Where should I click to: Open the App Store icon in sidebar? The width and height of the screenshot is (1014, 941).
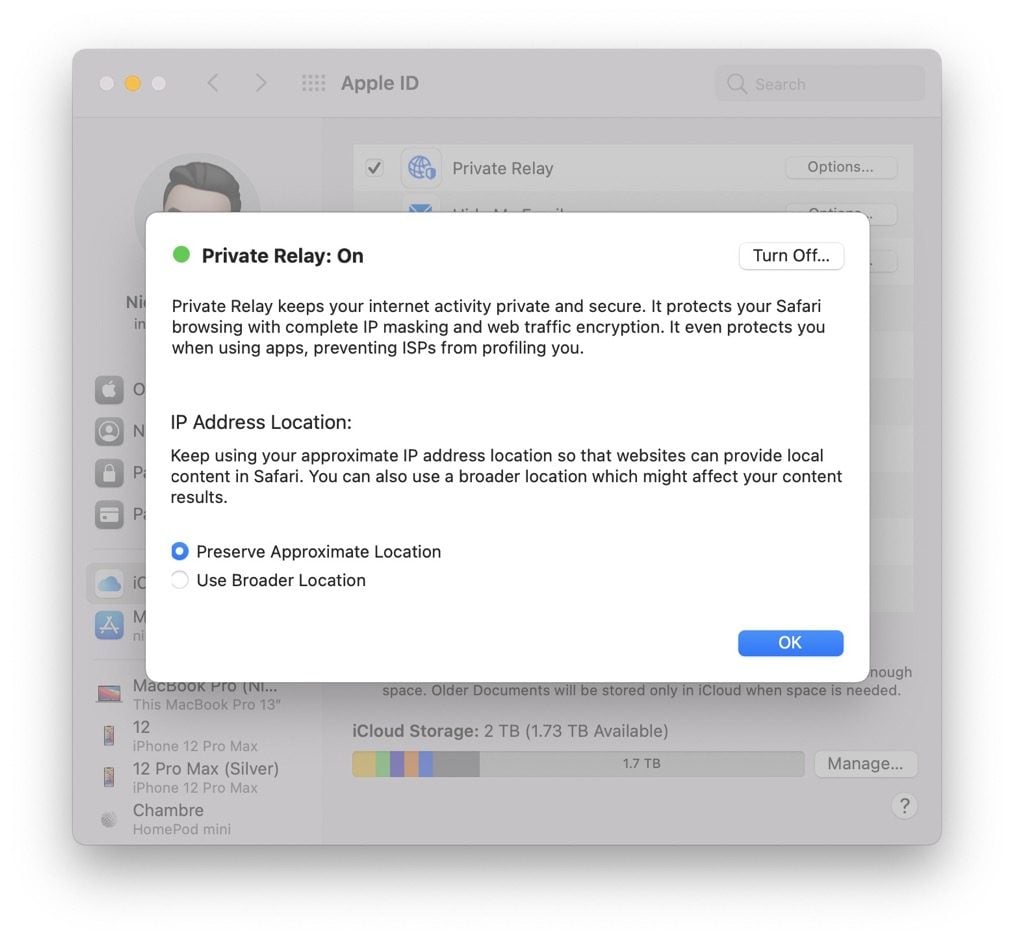click(x=109, y=625)
